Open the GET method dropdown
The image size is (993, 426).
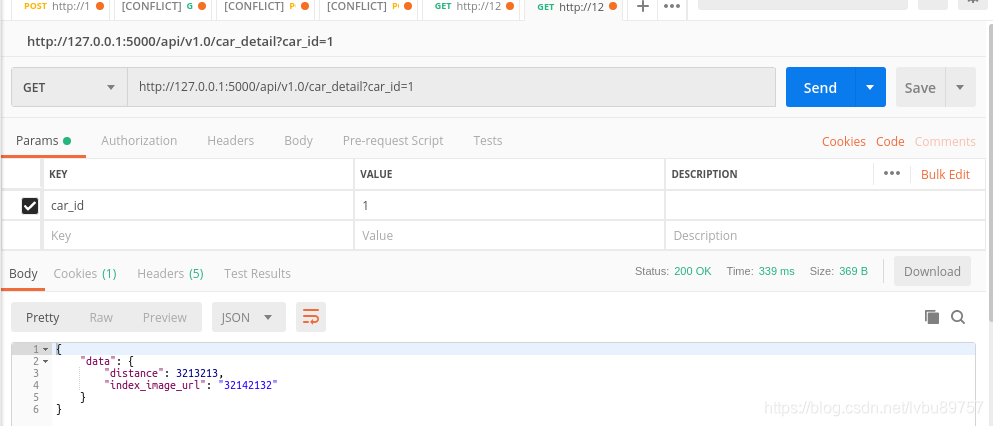pyautogui.click(x=70, y=87)
